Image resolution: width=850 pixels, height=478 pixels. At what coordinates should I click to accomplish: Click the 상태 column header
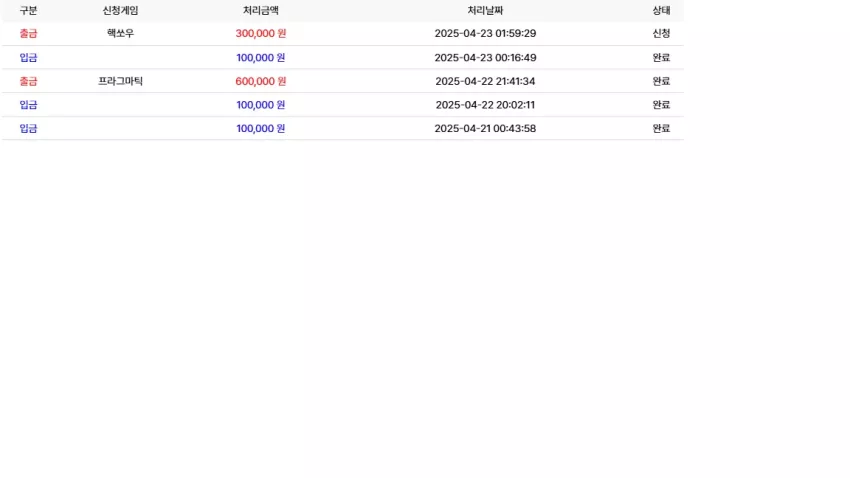[661, 10]
